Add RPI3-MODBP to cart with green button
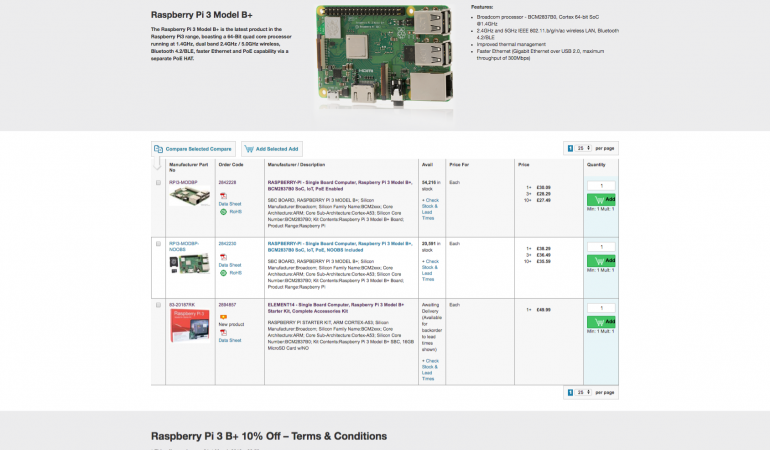Image resolution: width=770 pixels, height=450 pixels. coord(601,199)
